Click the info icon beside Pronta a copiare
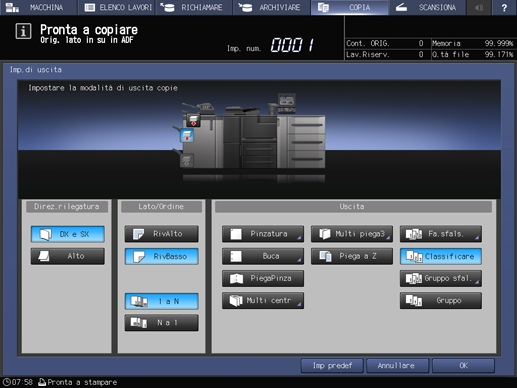 click(23, 31)
